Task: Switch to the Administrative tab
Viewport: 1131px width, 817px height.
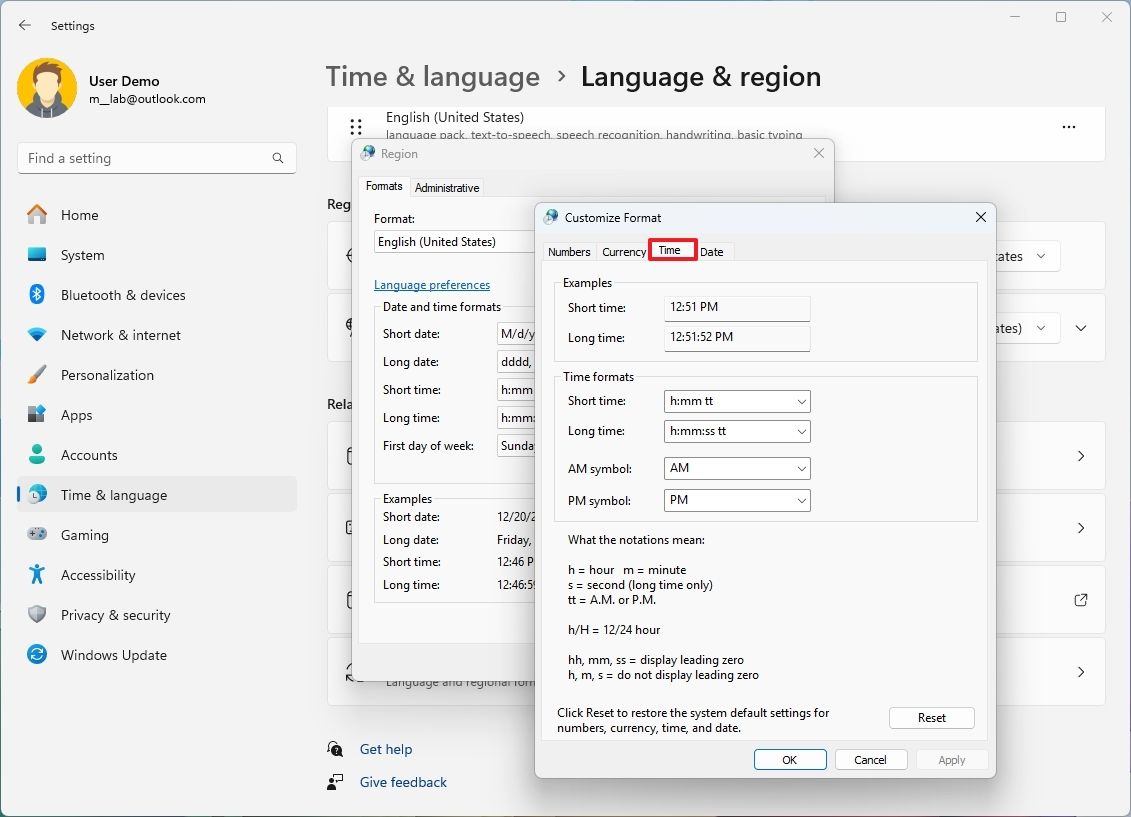Action: [447, 187]
